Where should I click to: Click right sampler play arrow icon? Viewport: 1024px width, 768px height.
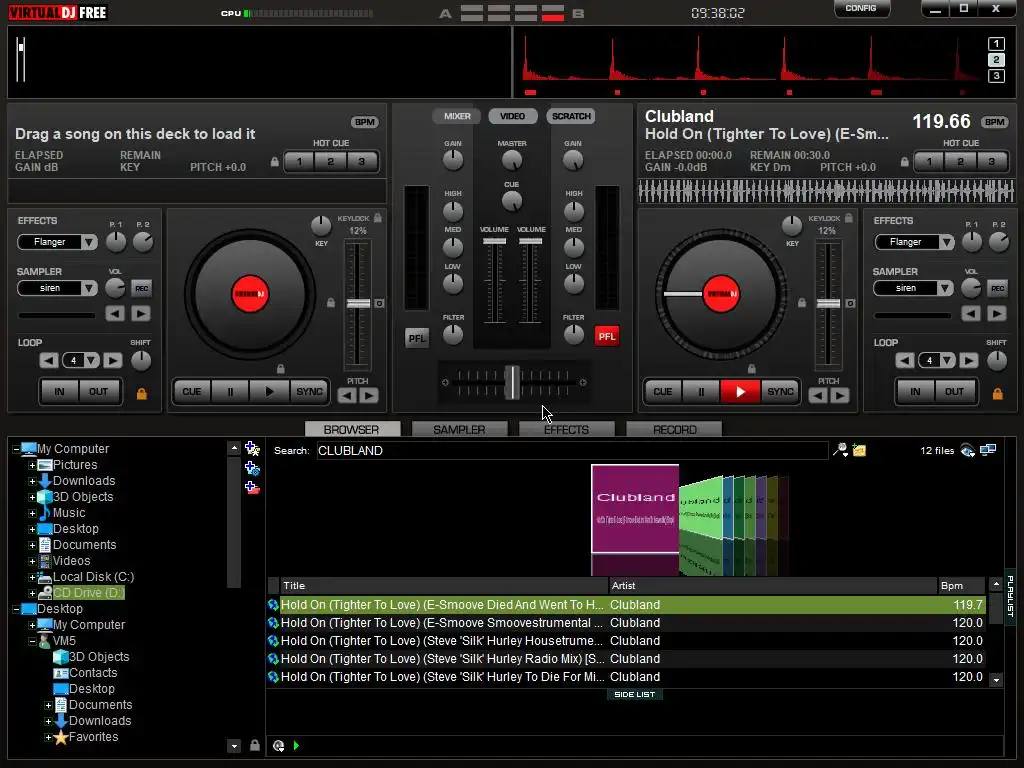pyautogui.click(x=997, y=313)
